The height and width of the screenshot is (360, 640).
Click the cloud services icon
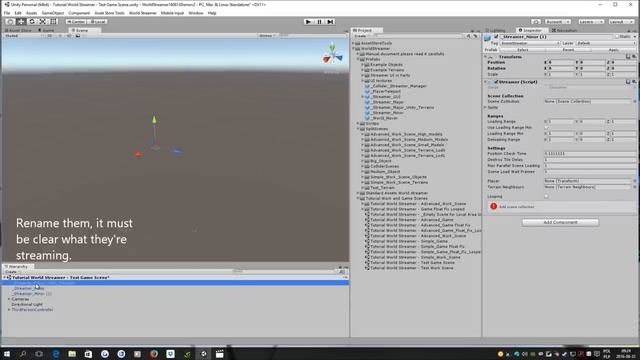(536, 22)
